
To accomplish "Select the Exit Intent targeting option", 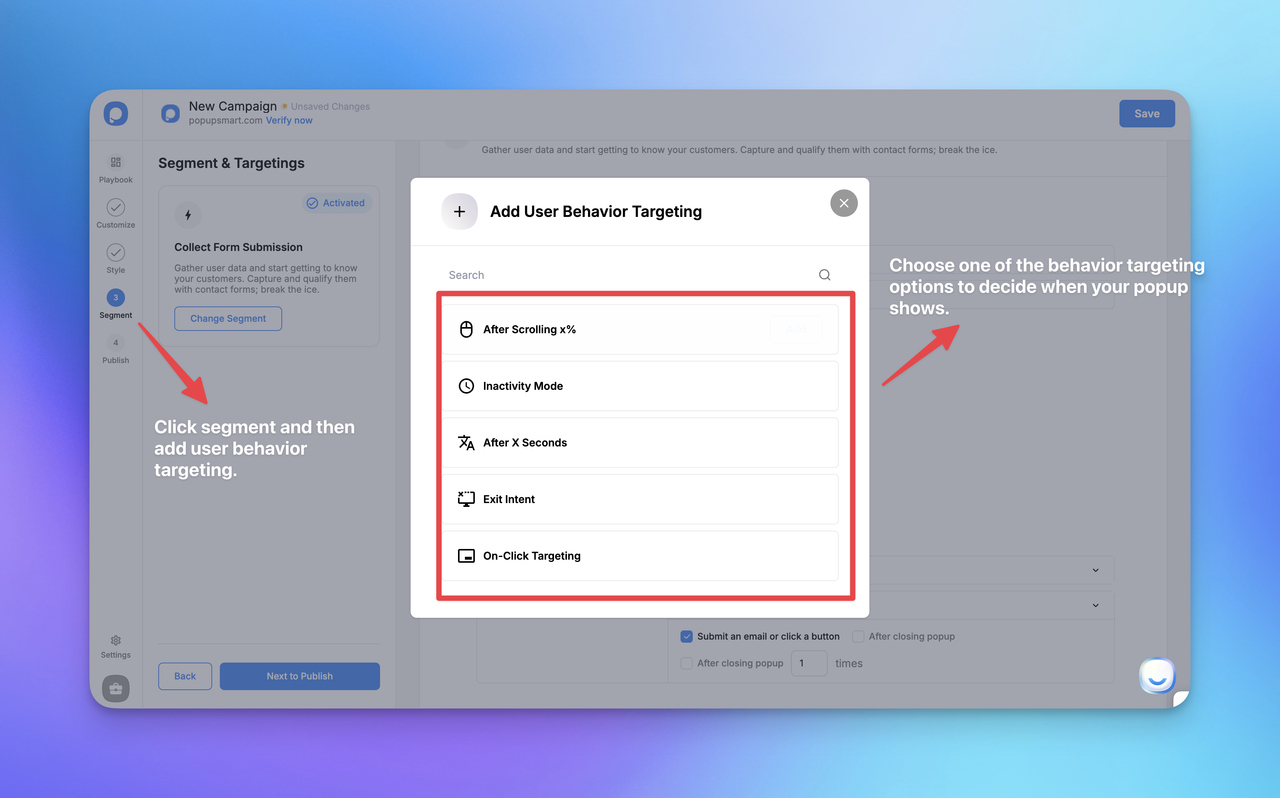I will pyautogui.click(x=641, y=499).
